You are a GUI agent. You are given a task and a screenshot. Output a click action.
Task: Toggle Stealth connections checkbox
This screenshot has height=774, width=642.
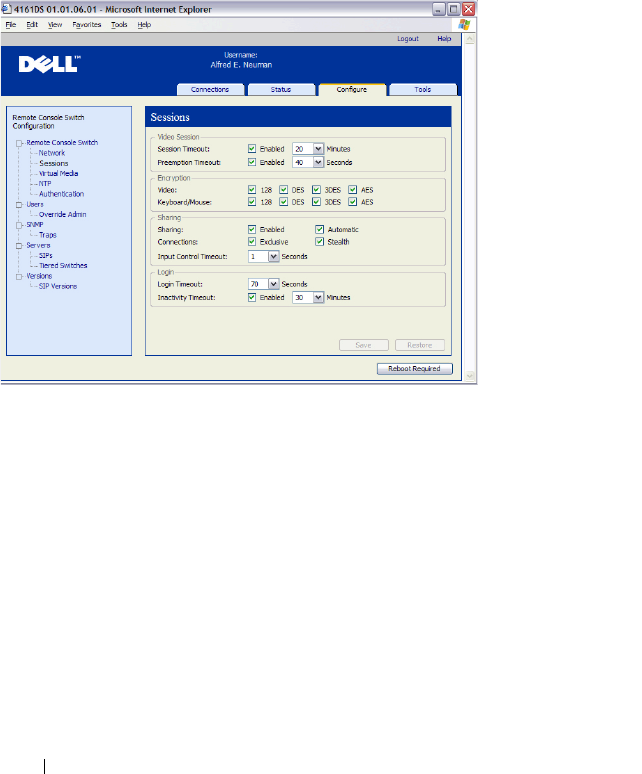coord(319,242)
